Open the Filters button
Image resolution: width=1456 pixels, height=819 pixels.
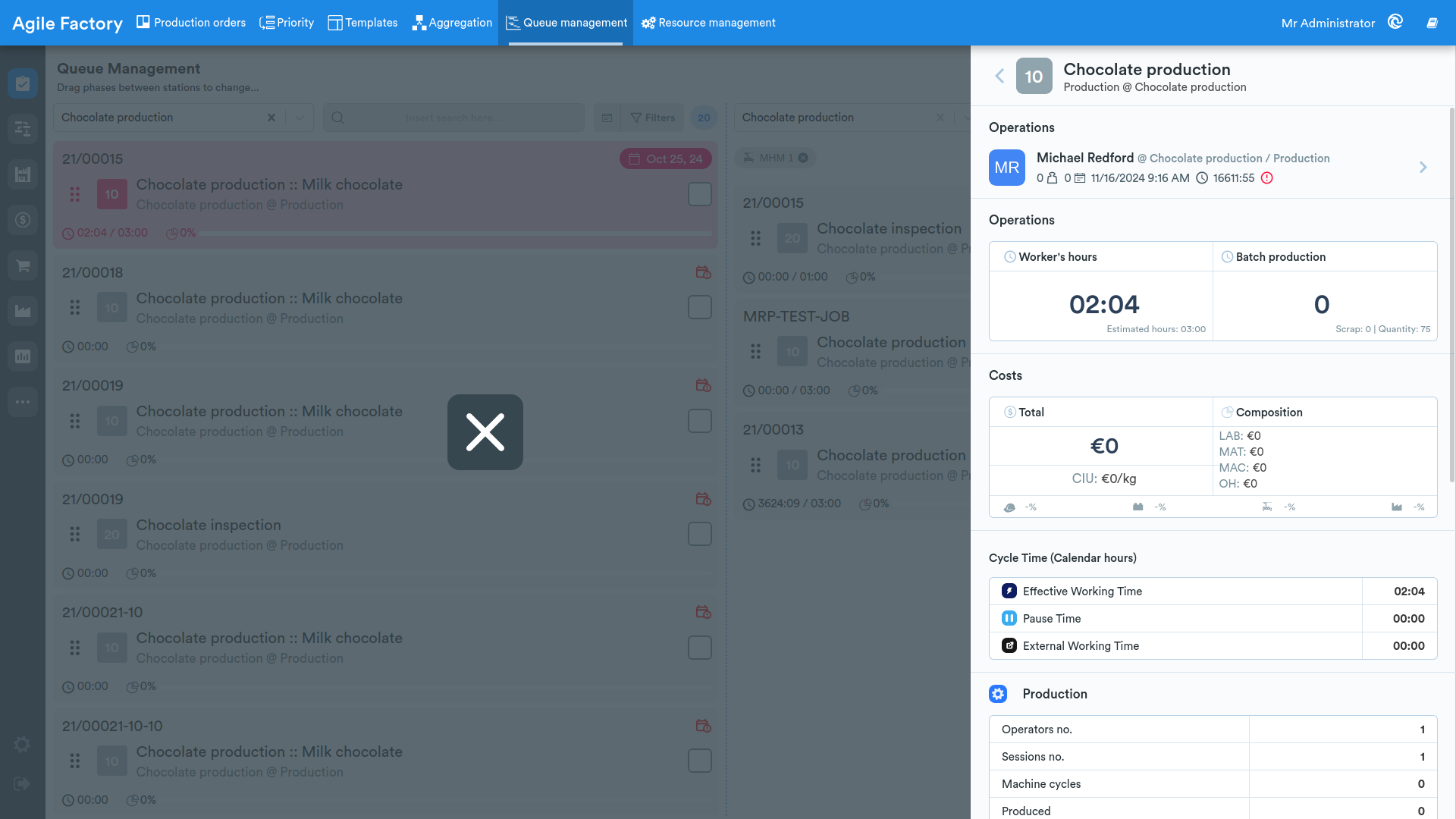tap(653, 118)
